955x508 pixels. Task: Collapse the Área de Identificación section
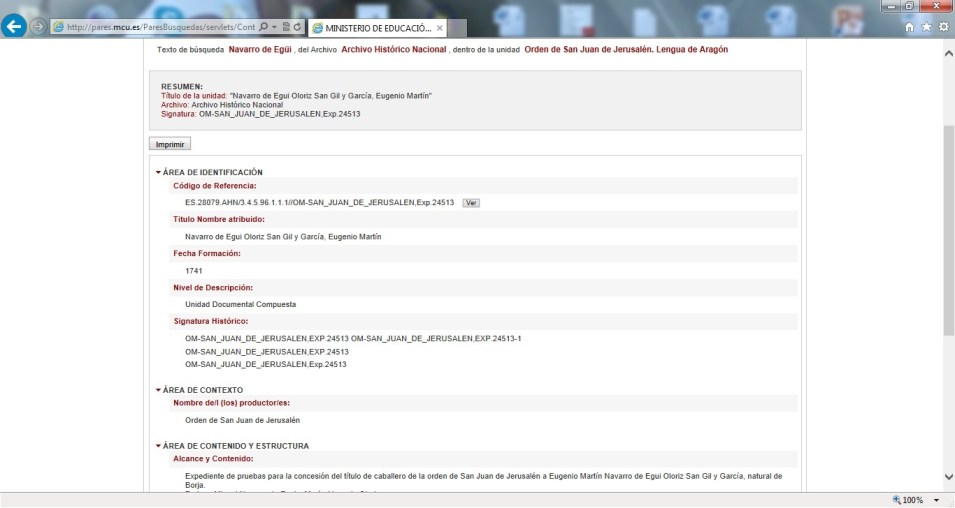pyautogui.click(x=158, y=173)
